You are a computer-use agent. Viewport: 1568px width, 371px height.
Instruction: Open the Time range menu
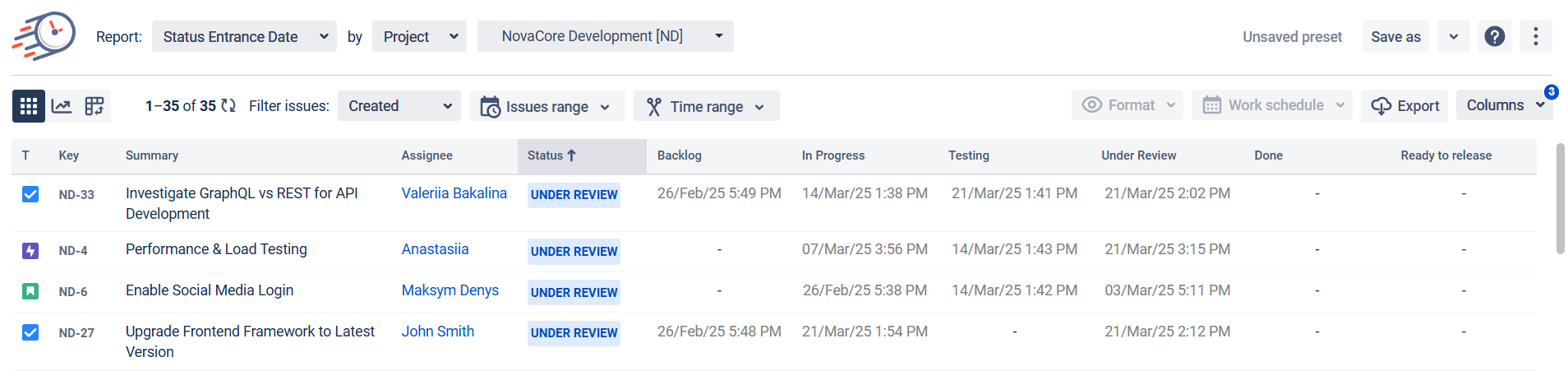click(706, 107)
